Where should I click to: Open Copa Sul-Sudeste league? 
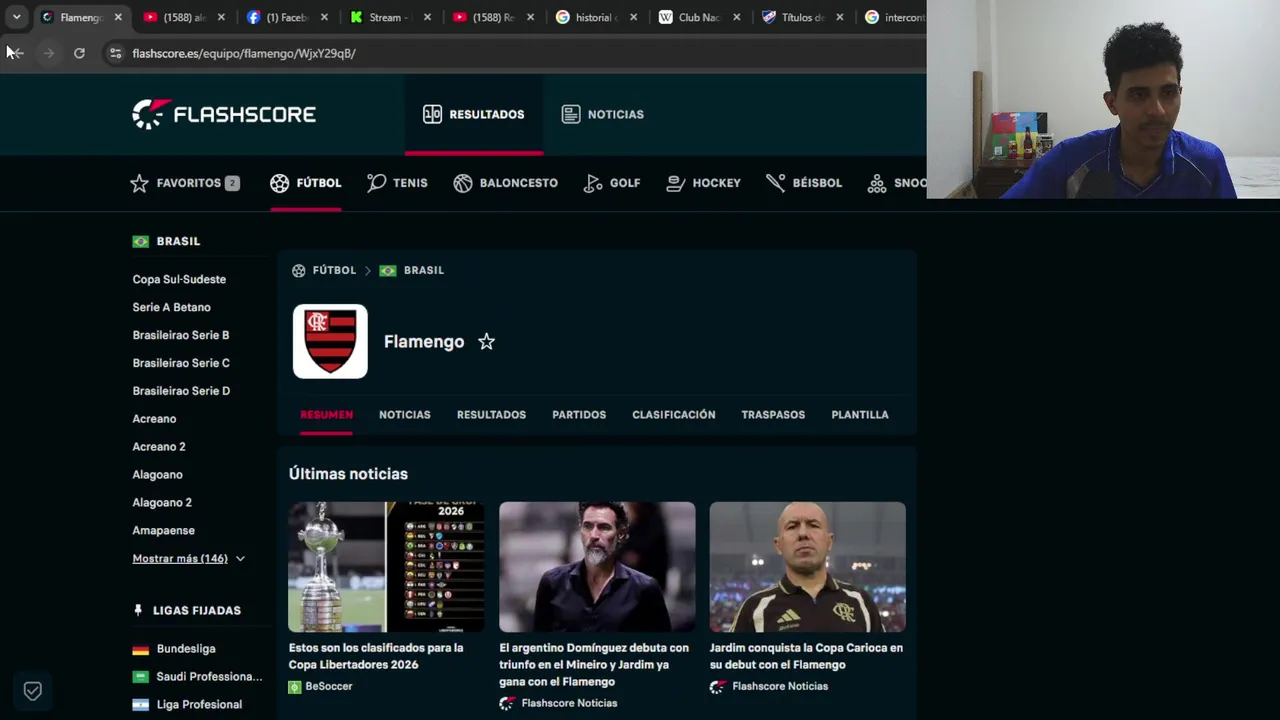179,279
